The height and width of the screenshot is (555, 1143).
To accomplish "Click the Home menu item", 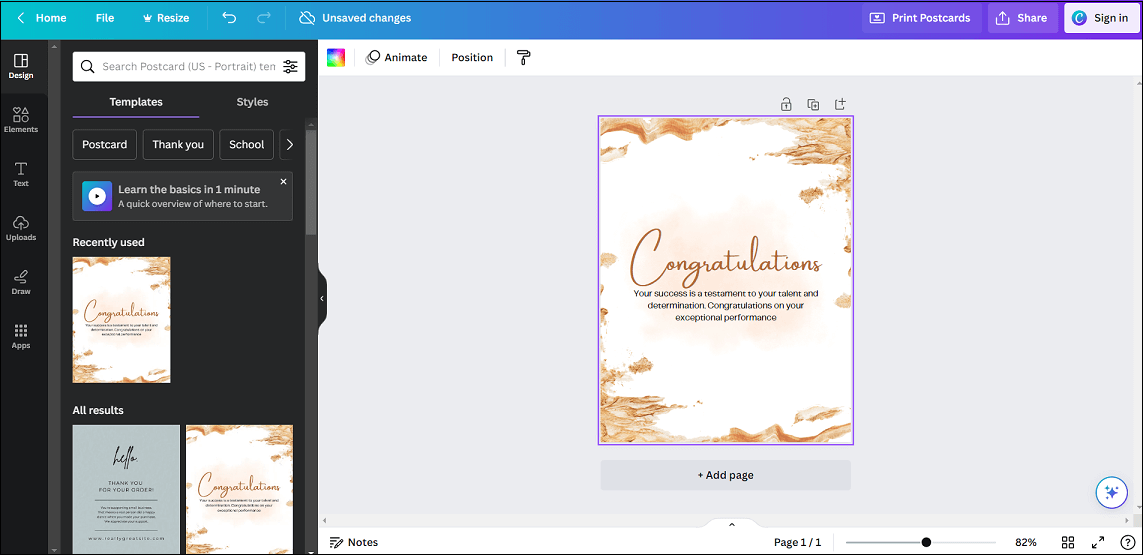I will [51, 18].
